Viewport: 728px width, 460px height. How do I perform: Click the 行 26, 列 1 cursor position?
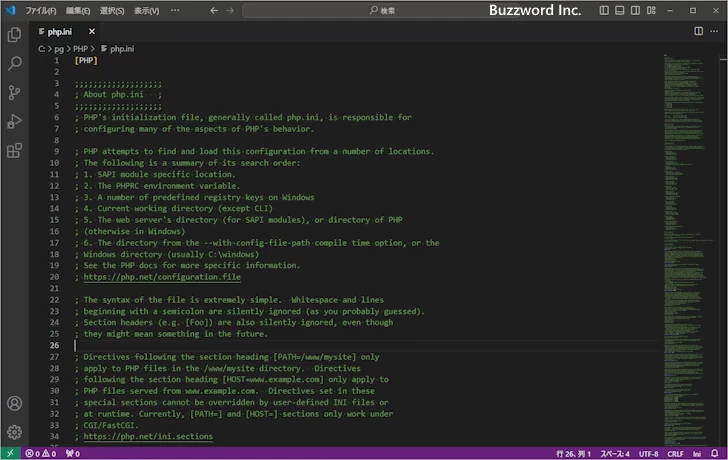(574, 454)
